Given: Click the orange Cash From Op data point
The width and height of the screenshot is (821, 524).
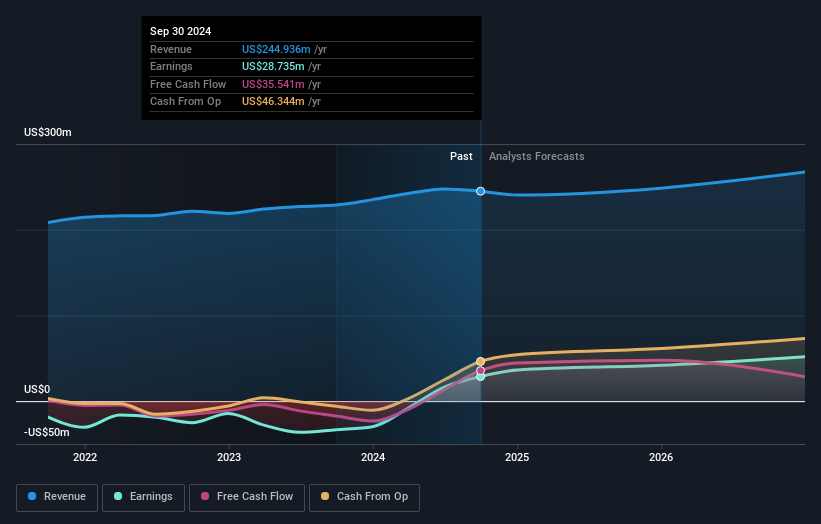Looking at the screenshot, I should 480,361.
